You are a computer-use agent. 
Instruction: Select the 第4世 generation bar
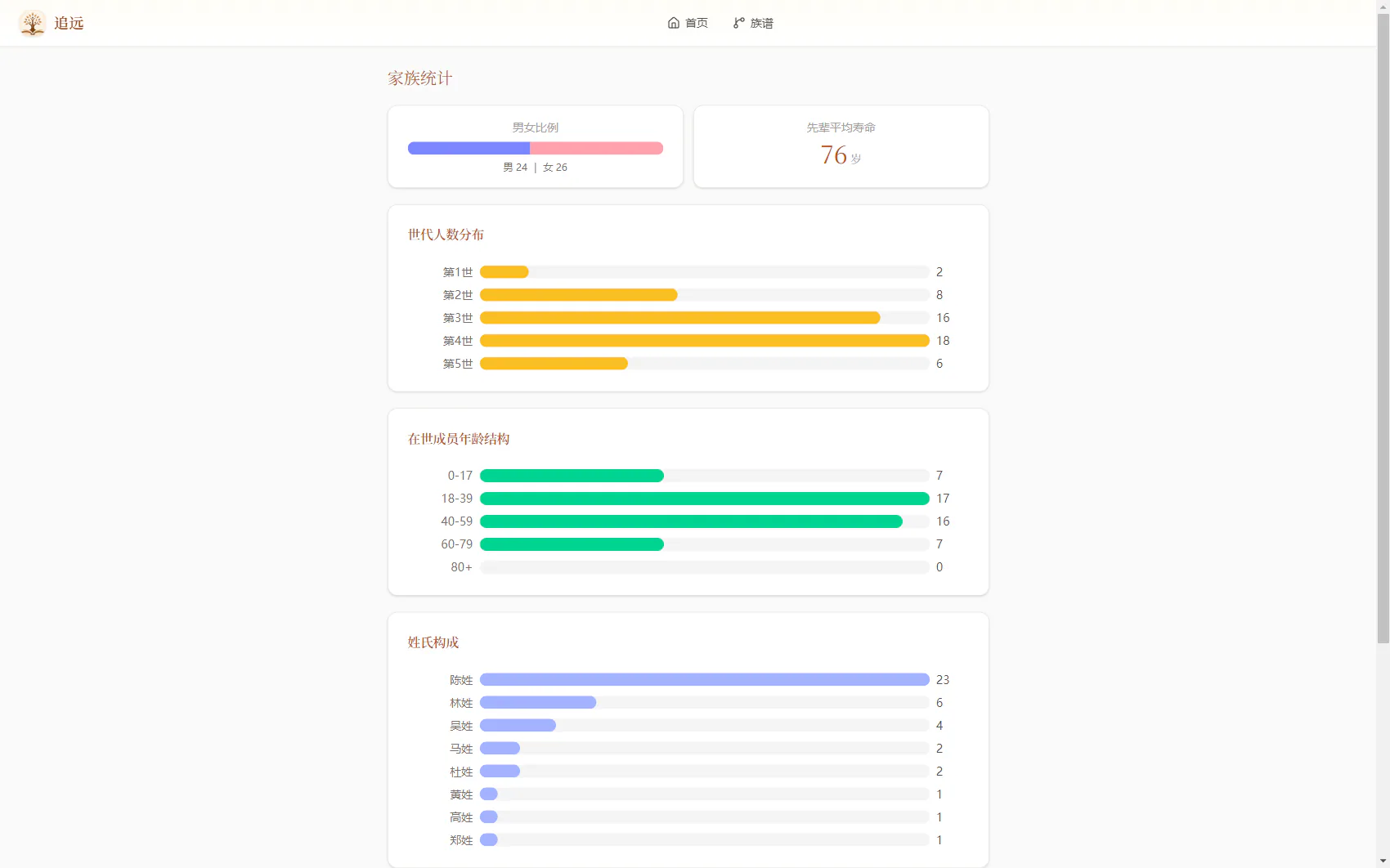point(704,341)
